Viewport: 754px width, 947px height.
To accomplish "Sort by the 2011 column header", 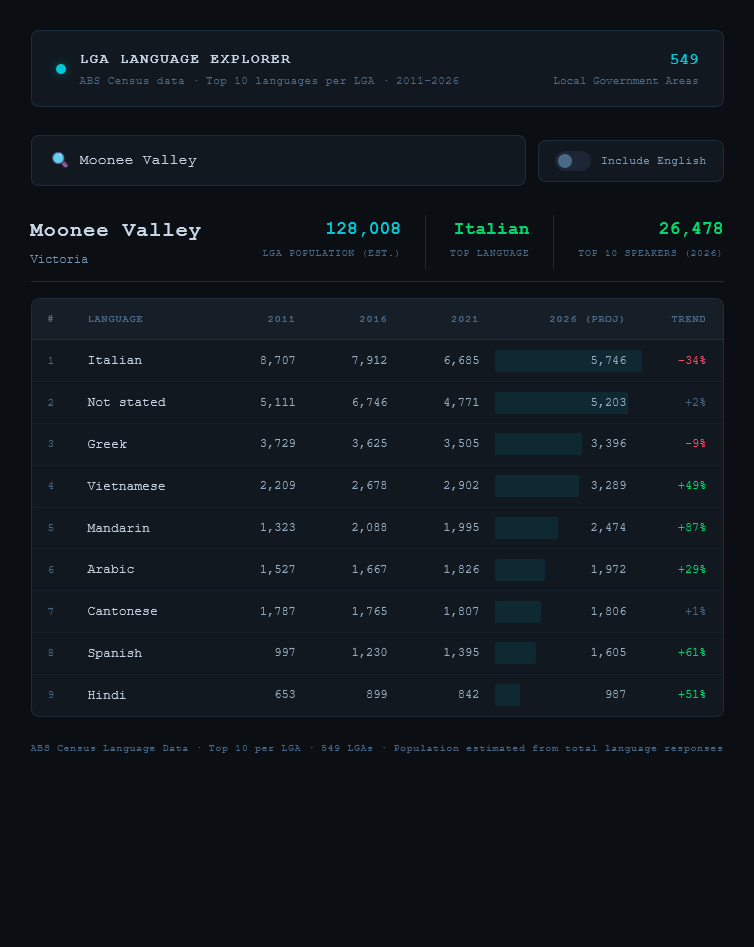I will [281, 319].
